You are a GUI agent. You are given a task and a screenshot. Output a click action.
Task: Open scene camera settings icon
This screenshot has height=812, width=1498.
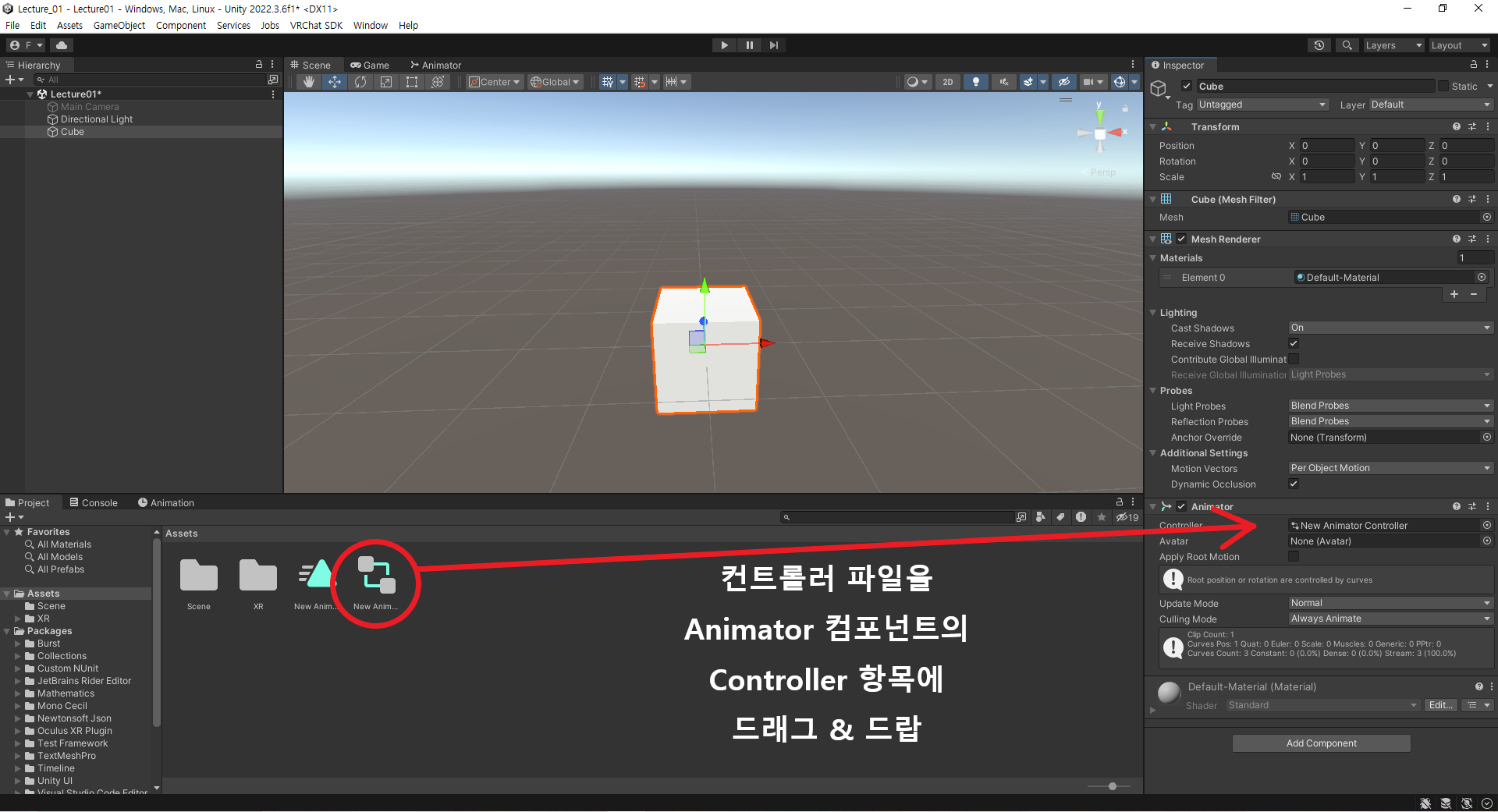click(1088, 82)
